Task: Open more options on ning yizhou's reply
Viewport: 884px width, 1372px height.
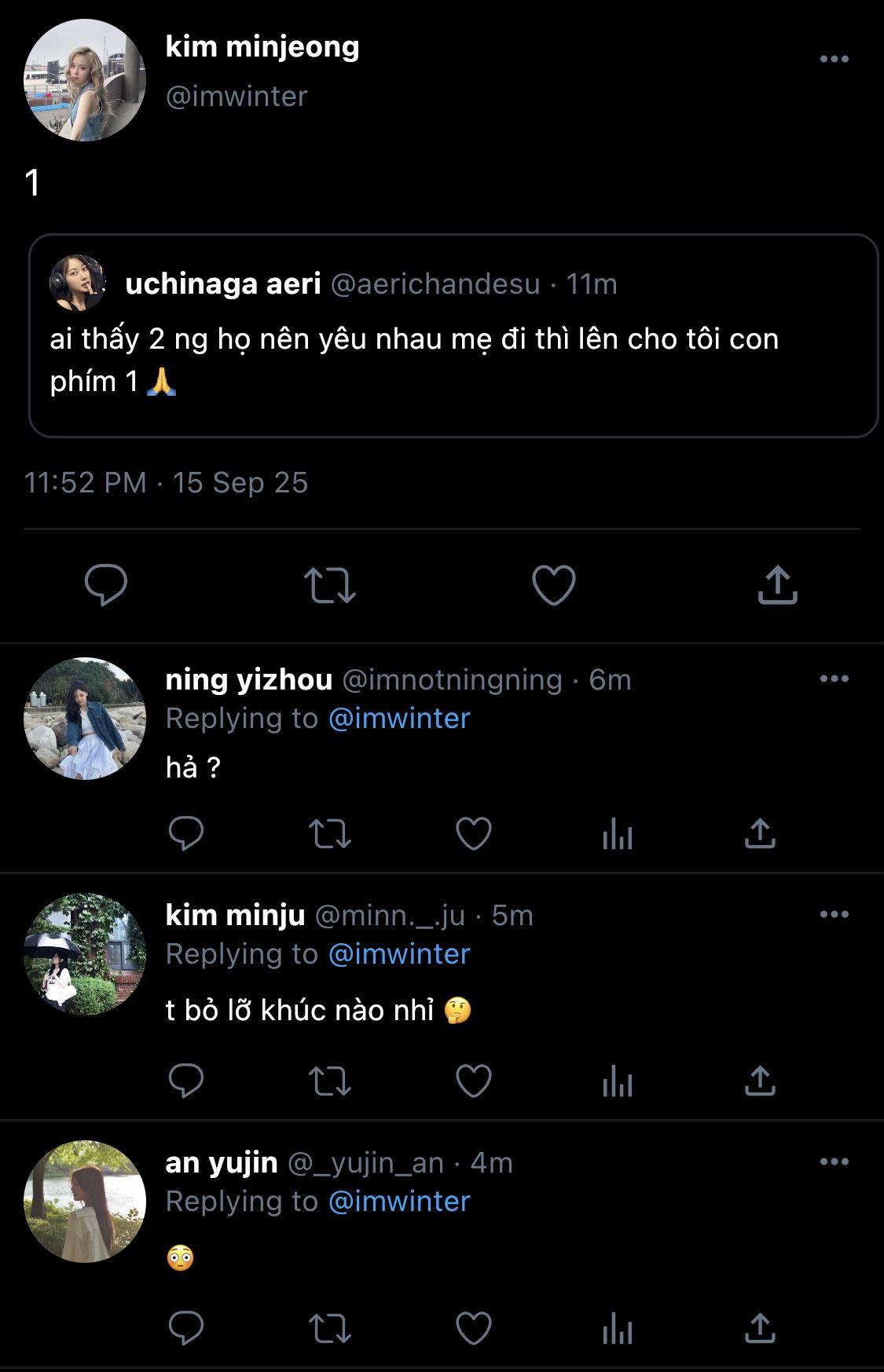Action: pos(834,679)
